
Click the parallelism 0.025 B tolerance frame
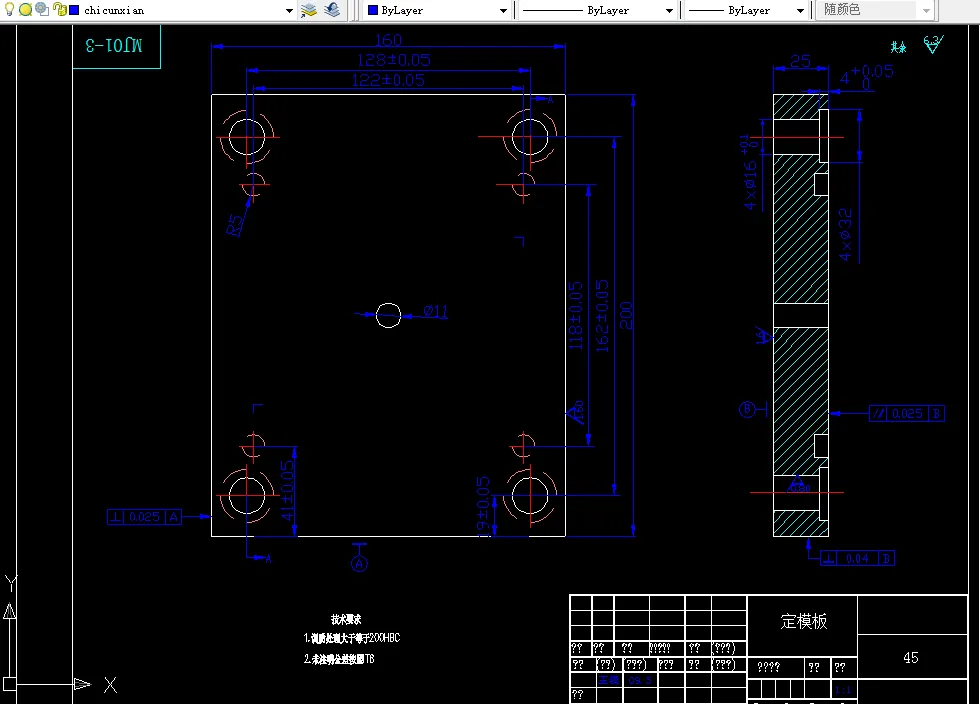pos(907,413)
